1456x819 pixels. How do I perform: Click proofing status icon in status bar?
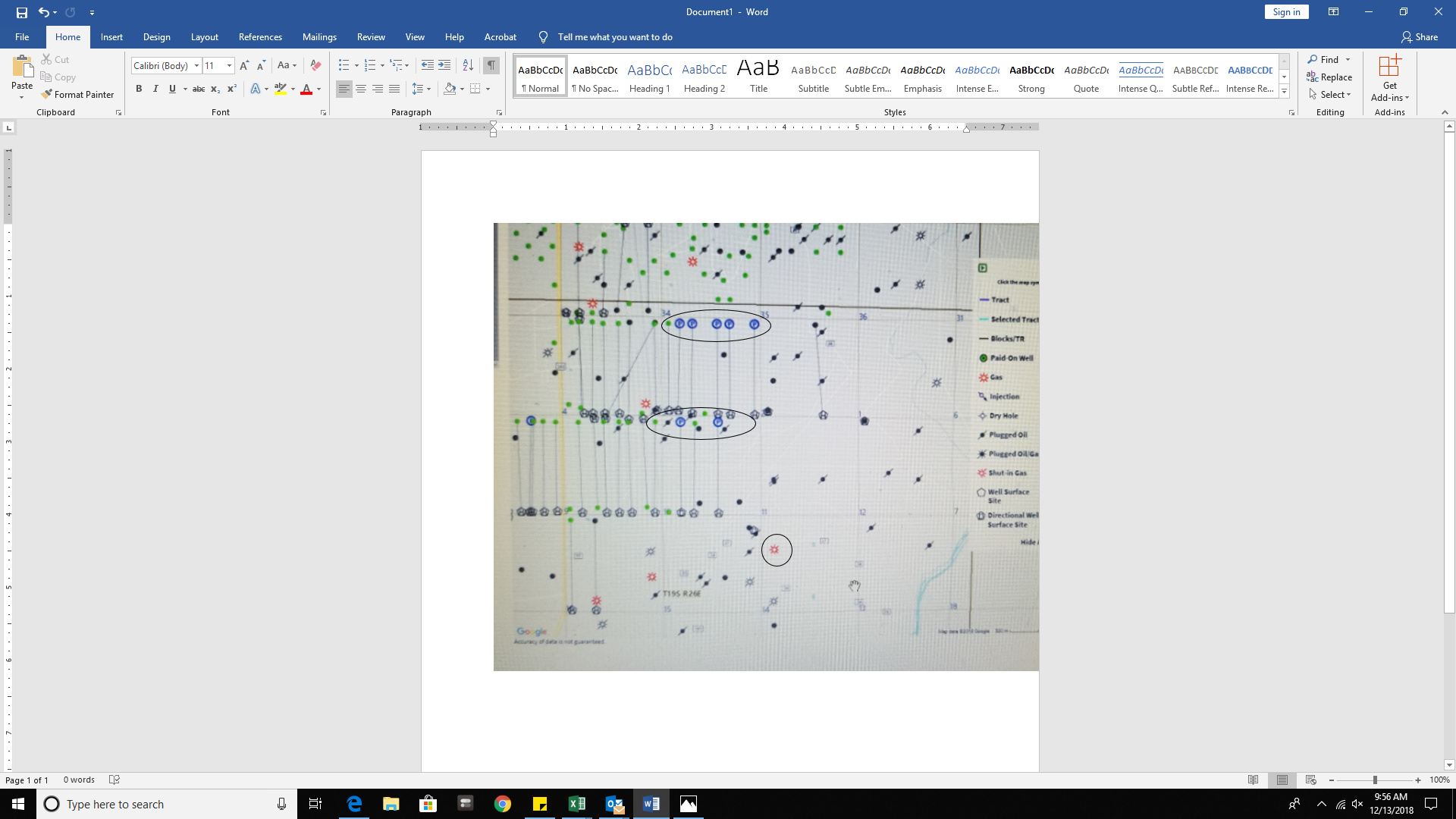point(115,780)
